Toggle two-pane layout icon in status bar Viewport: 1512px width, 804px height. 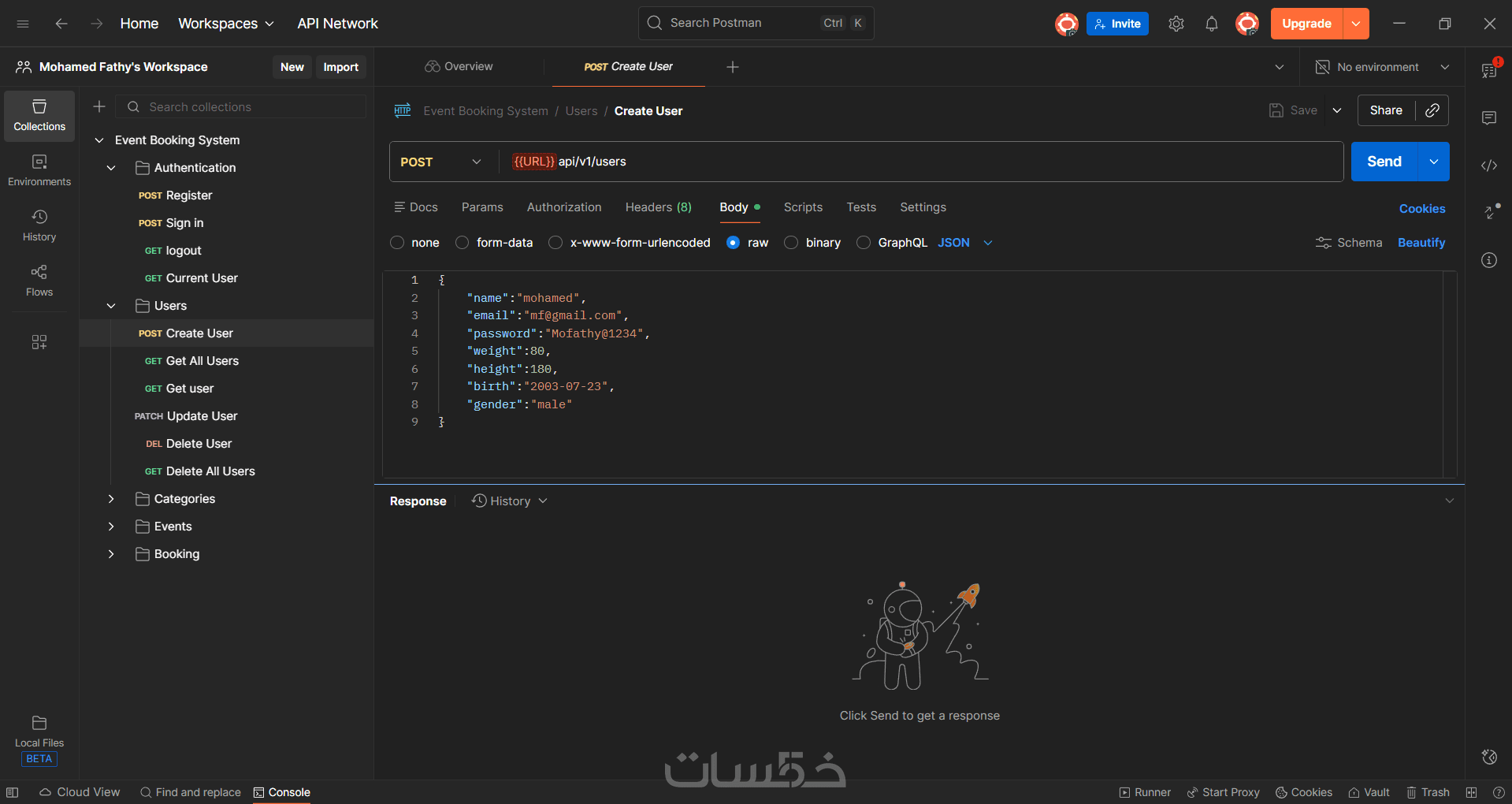1471,792
